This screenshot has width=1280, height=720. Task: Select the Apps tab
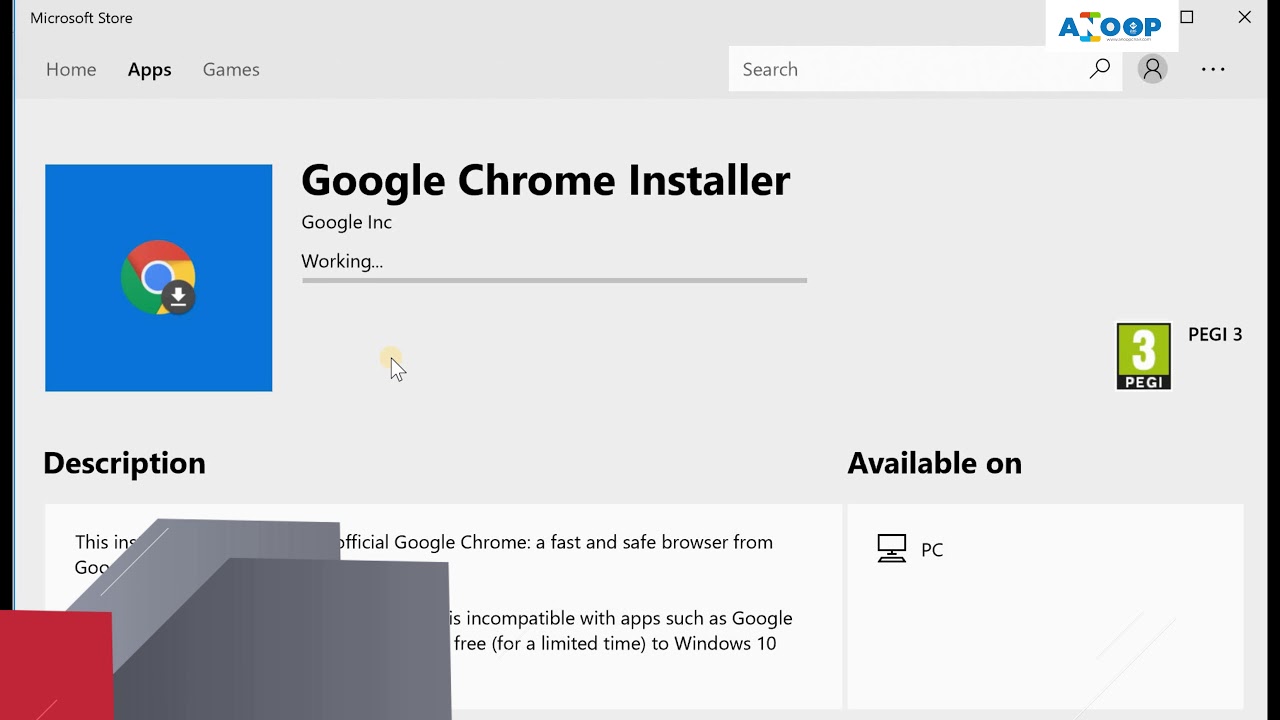150,70
